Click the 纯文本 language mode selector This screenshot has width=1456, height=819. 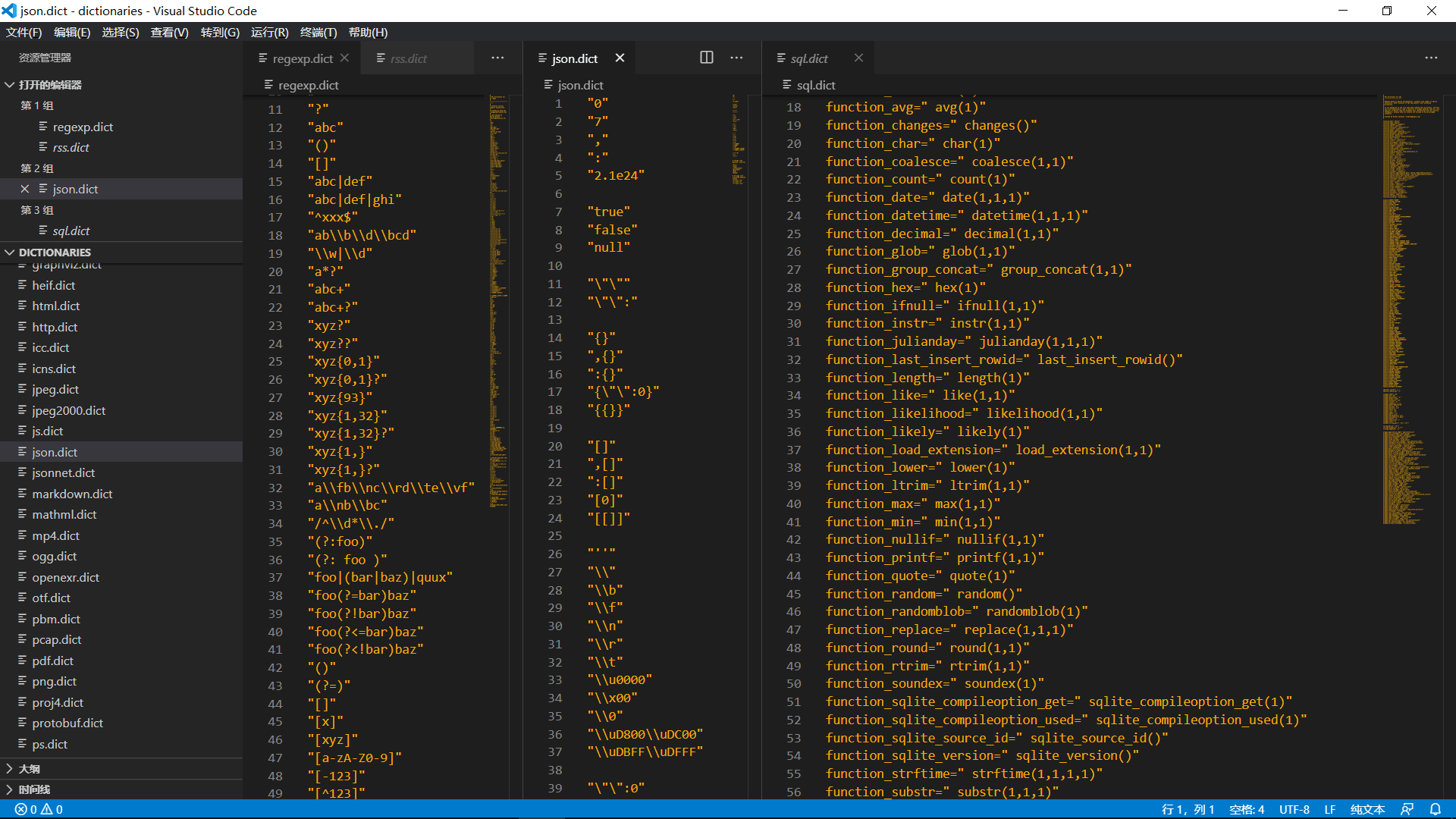(1367, 809)
